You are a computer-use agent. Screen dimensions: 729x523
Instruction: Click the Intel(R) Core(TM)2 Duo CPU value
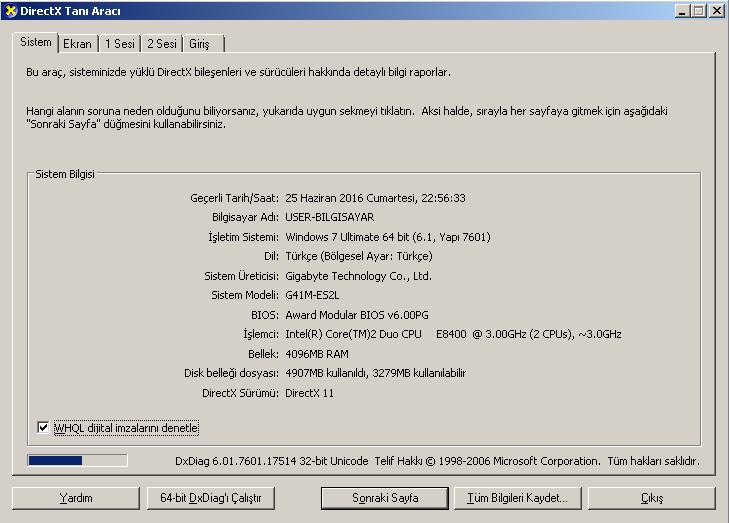coord(453,334)
